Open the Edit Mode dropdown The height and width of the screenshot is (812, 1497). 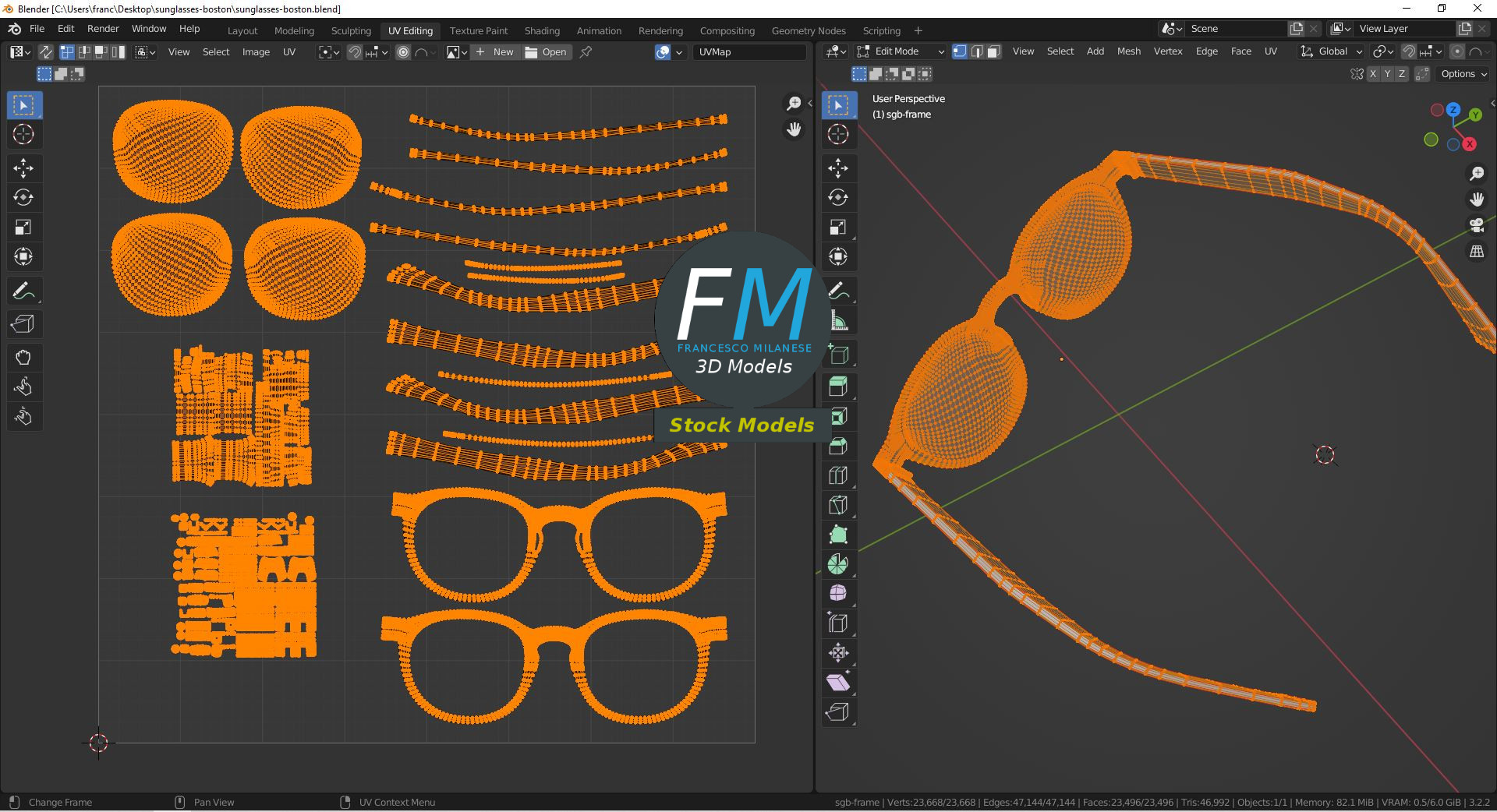pos(901,51)
